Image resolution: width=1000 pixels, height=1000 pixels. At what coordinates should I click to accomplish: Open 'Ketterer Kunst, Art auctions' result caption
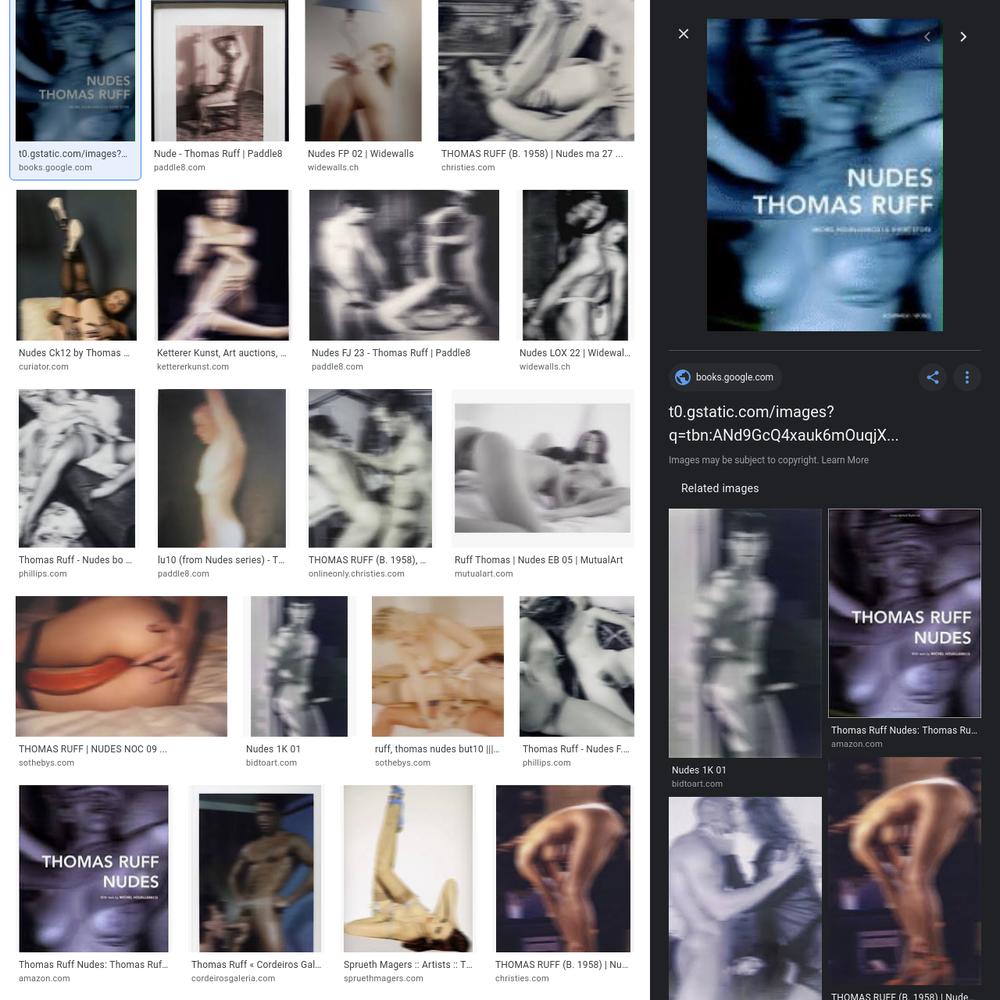click(221, 353)
